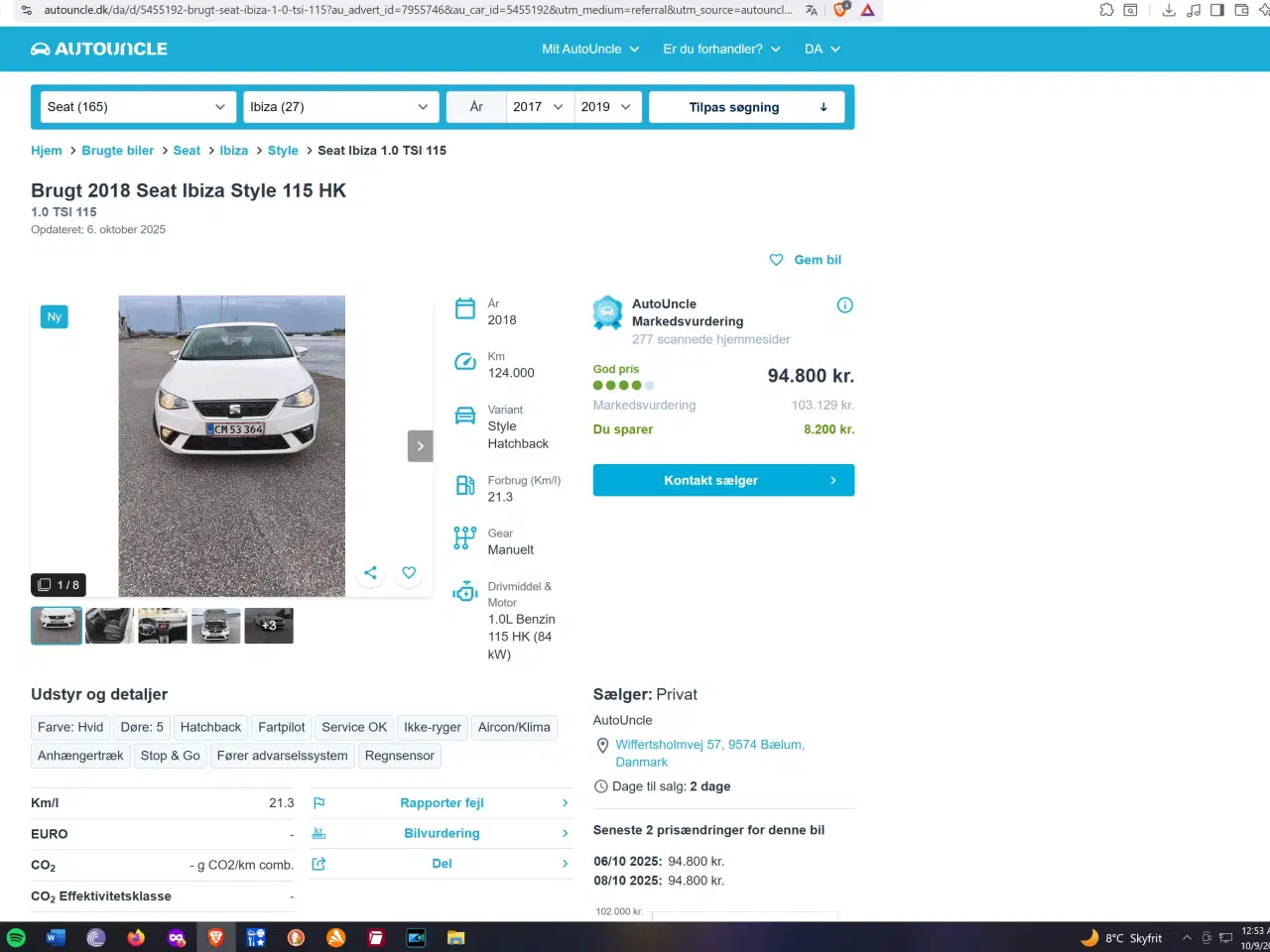Open the seller address link
The image size is (1270, 952).
pos(708,753)
